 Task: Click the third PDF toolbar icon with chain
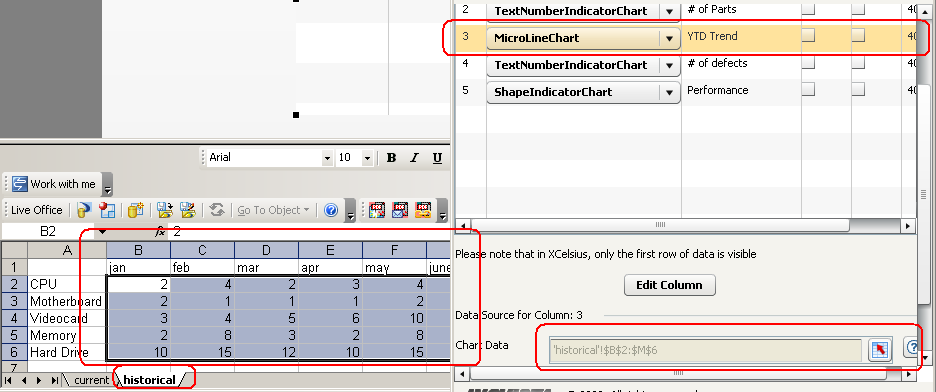click(423, 210)
